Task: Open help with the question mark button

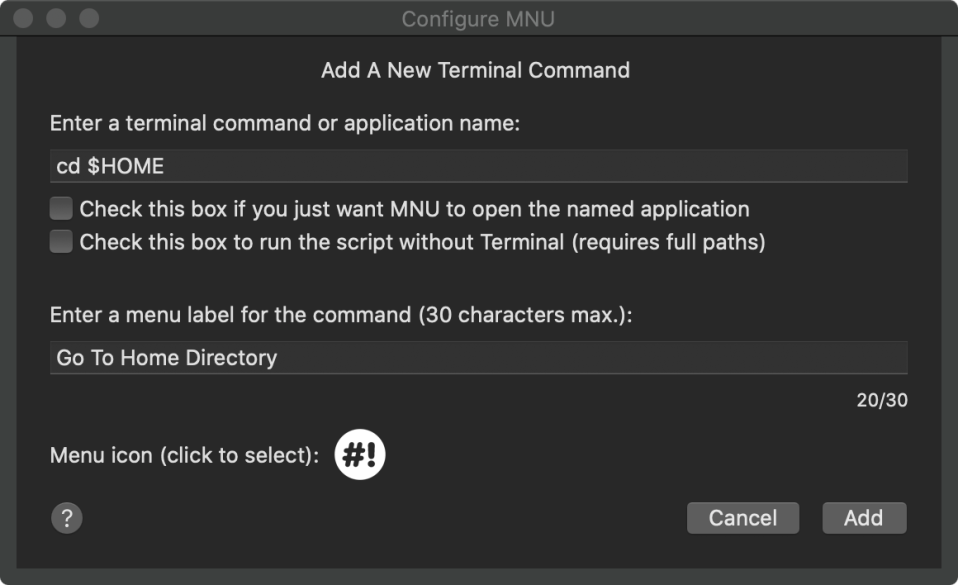Action: coord(66,518)
